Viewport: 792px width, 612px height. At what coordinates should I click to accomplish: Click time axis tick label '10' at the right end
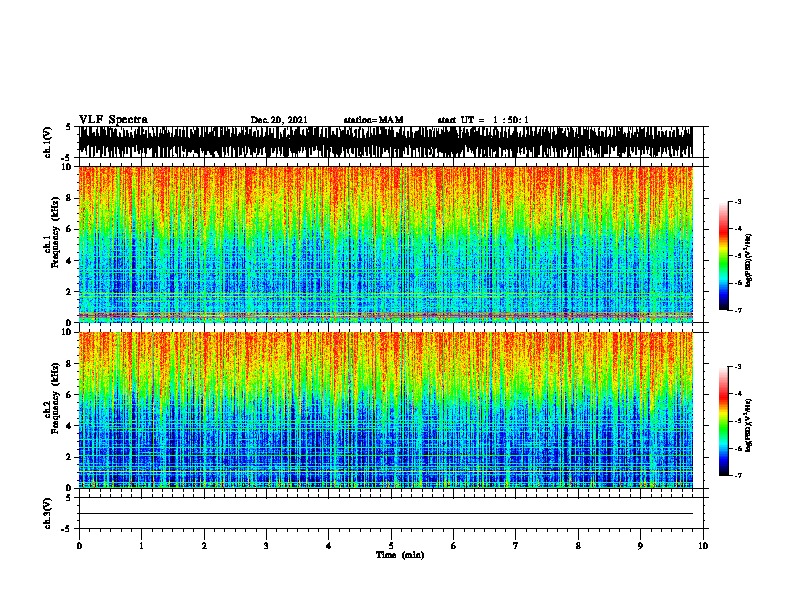[x=703, y=546]
